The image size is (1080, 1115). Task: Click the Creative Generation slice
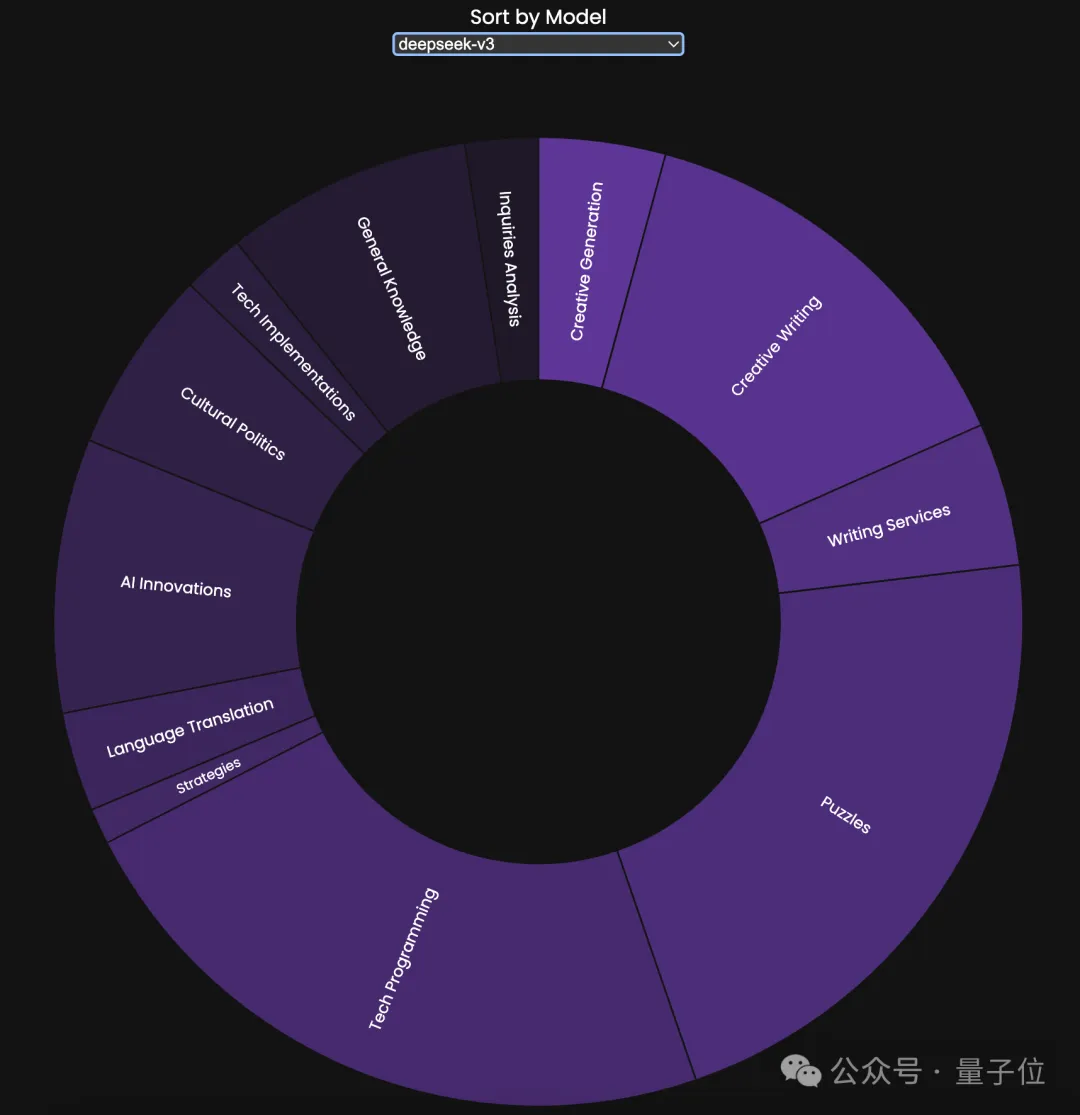[x=587, y=262]
